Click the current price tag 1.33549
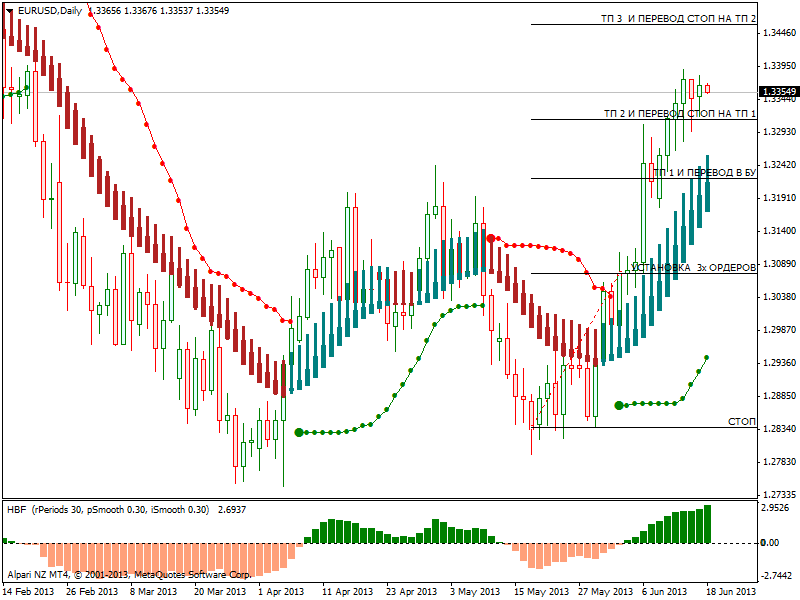 779,92
